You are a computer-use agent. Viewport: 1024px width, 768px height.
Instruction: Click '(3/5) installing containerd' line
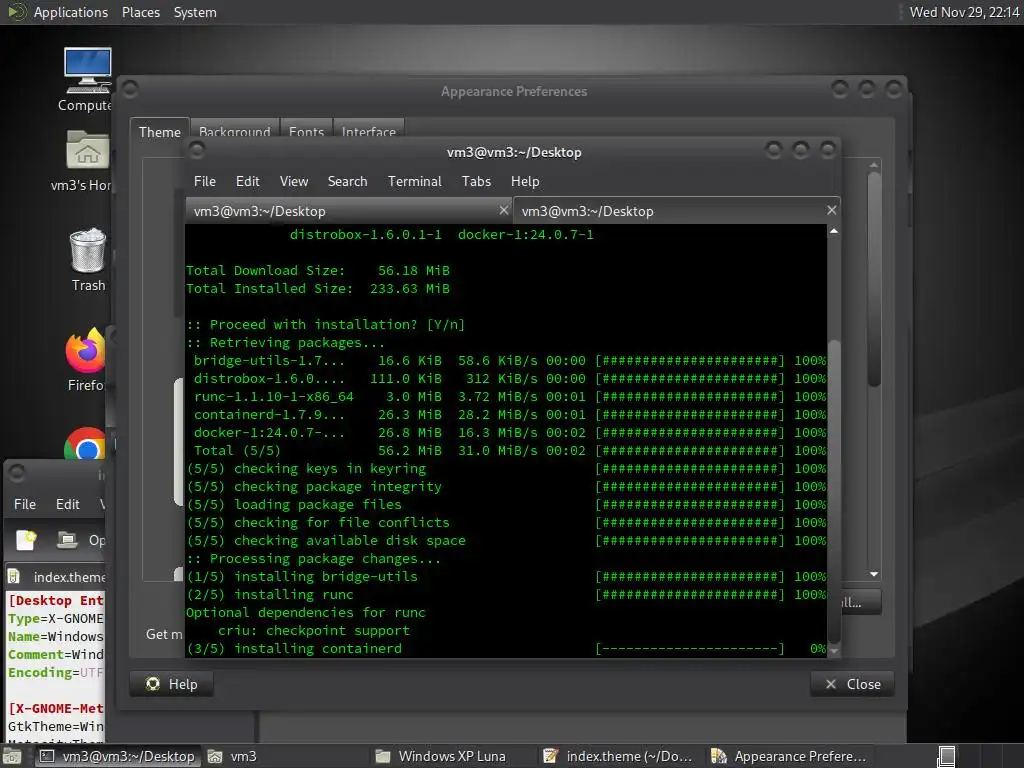[294, 648]
